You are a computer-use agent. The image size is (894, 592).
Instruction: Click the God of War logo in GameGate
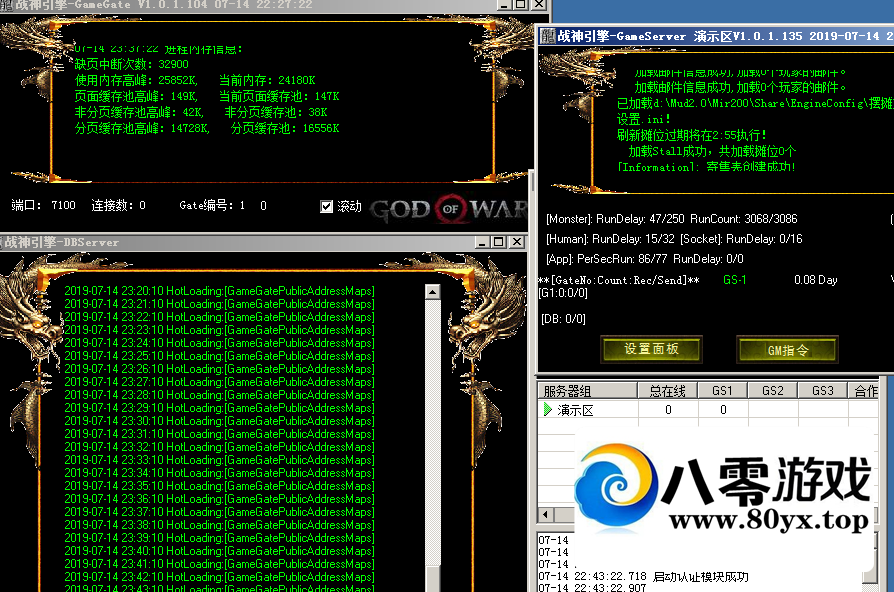coord(449,209)
